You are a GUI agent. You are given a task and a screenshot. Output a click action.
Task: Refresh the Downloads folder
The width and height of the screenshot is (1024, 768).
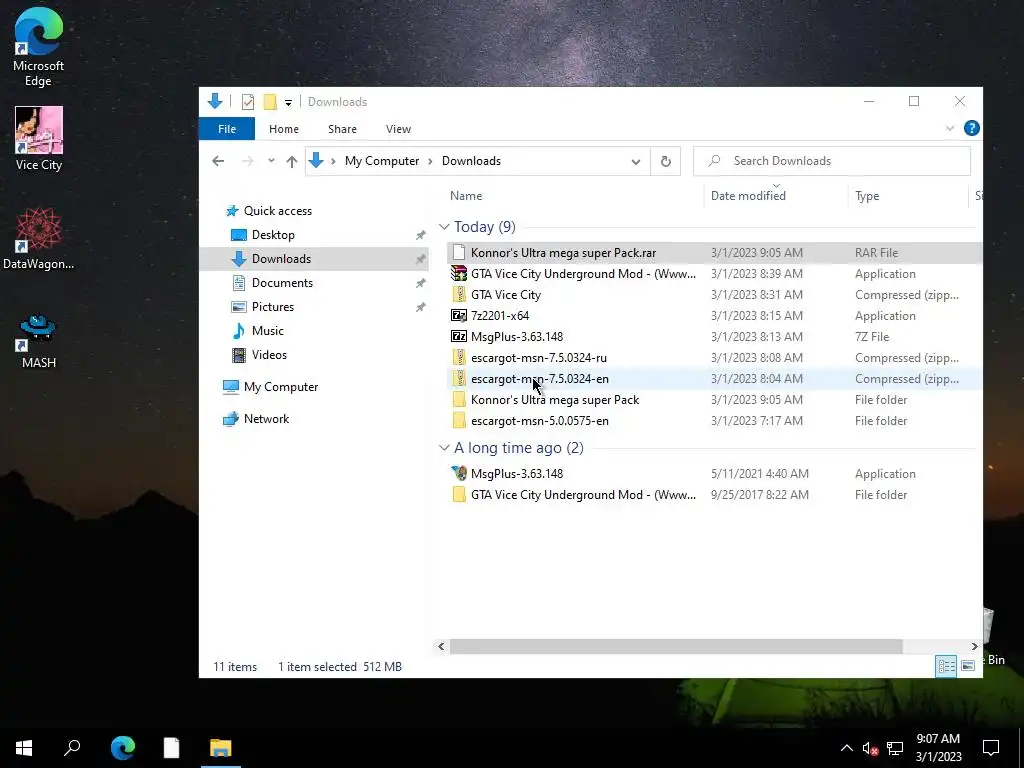665,161
